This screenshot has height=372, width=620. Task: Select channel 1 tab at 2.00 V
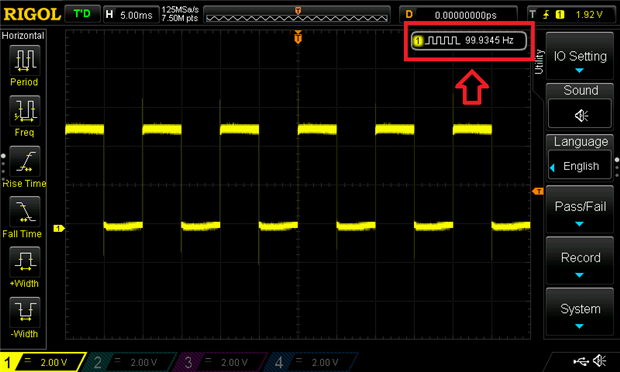[42, 362]
